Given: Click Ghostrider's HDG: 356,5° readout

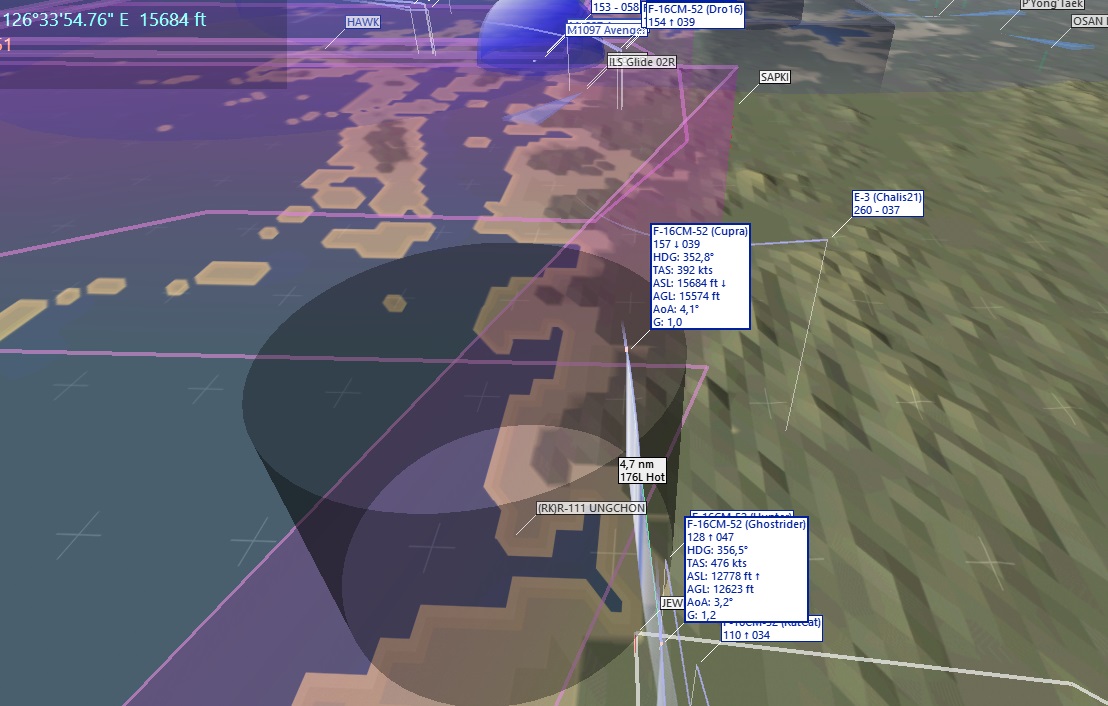Looking at the screenshot, I should (x=717, y=550).
